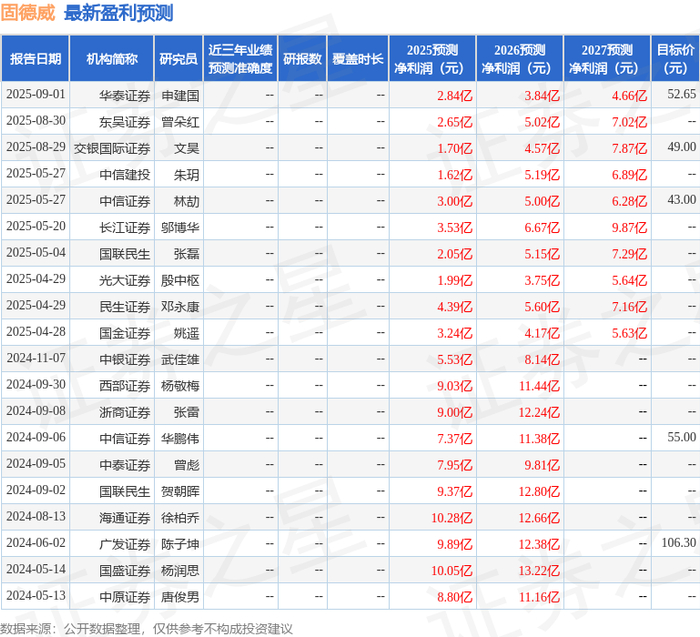700x637 pixels.
Task: Select date cell 2025-05-04
Action: coord(36,252)
